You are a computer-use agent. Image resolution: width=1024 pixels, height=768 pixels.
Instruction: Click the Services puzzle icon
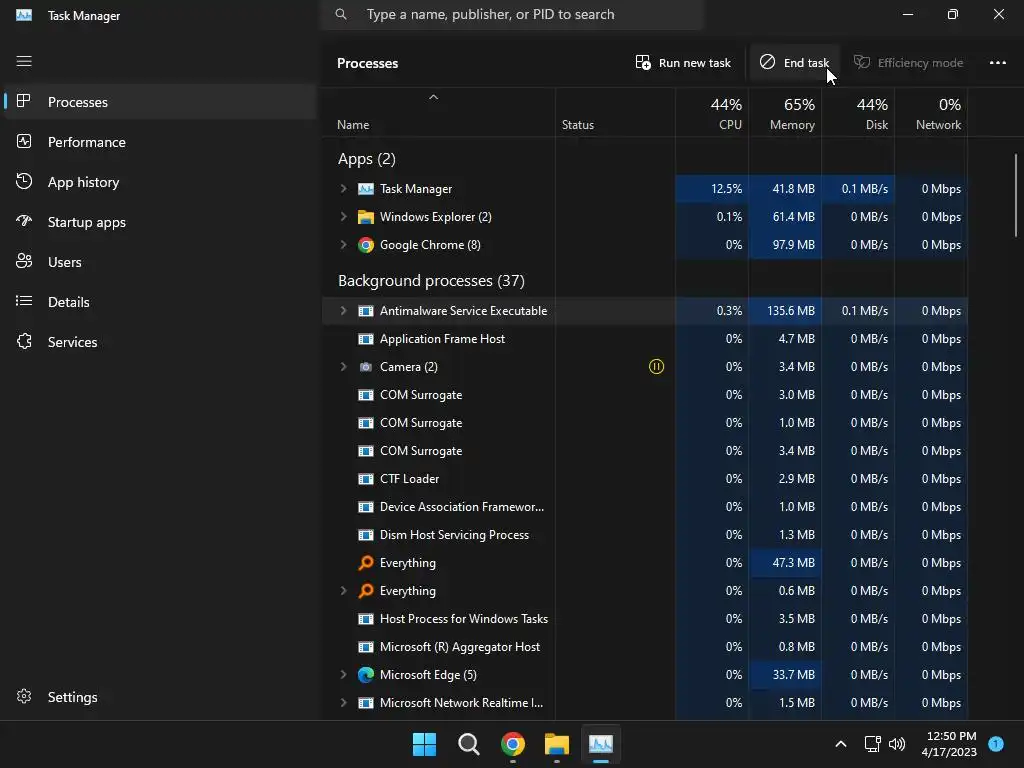point(24,341)
